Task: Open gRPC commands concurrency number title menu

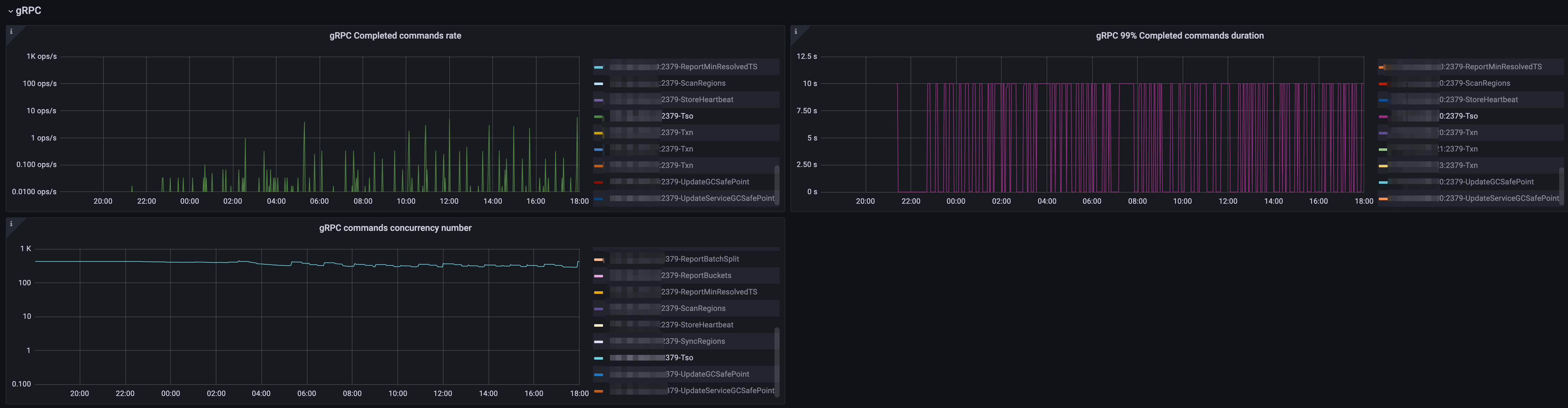Action: click(x=395, y=228)
